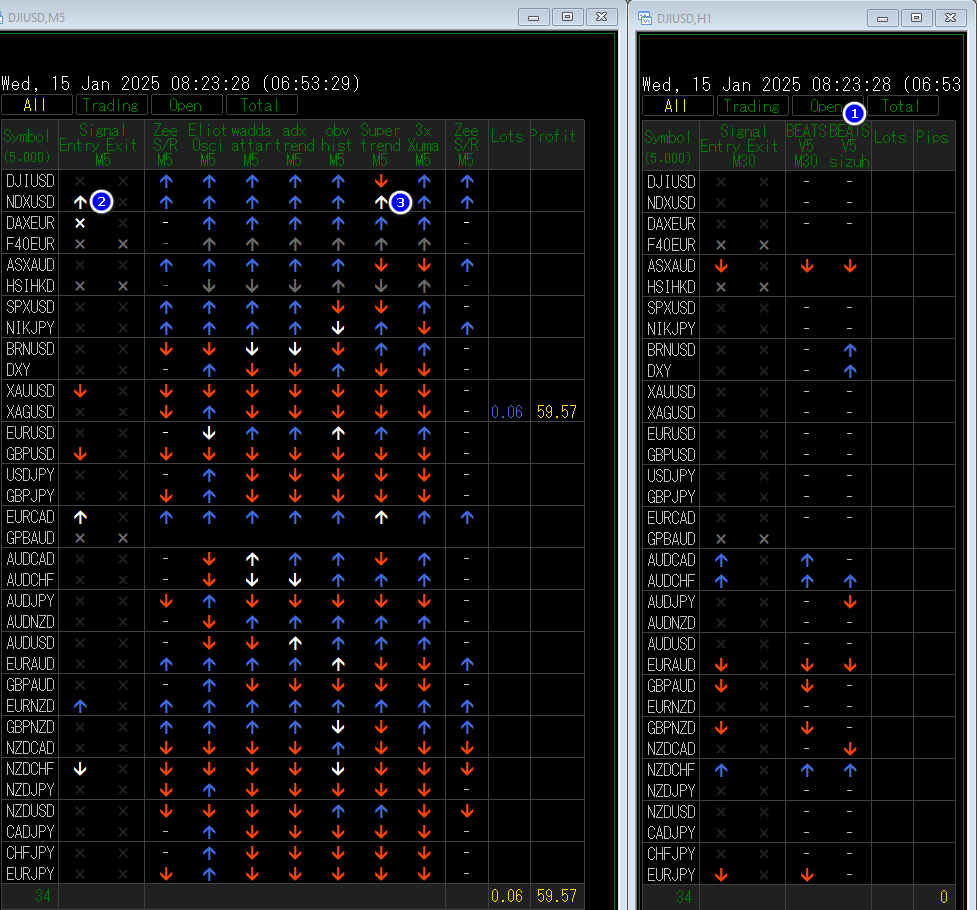
Task: Select the Open filter in the DJIUSD,M5 window
Action: (x=186, y=105)
